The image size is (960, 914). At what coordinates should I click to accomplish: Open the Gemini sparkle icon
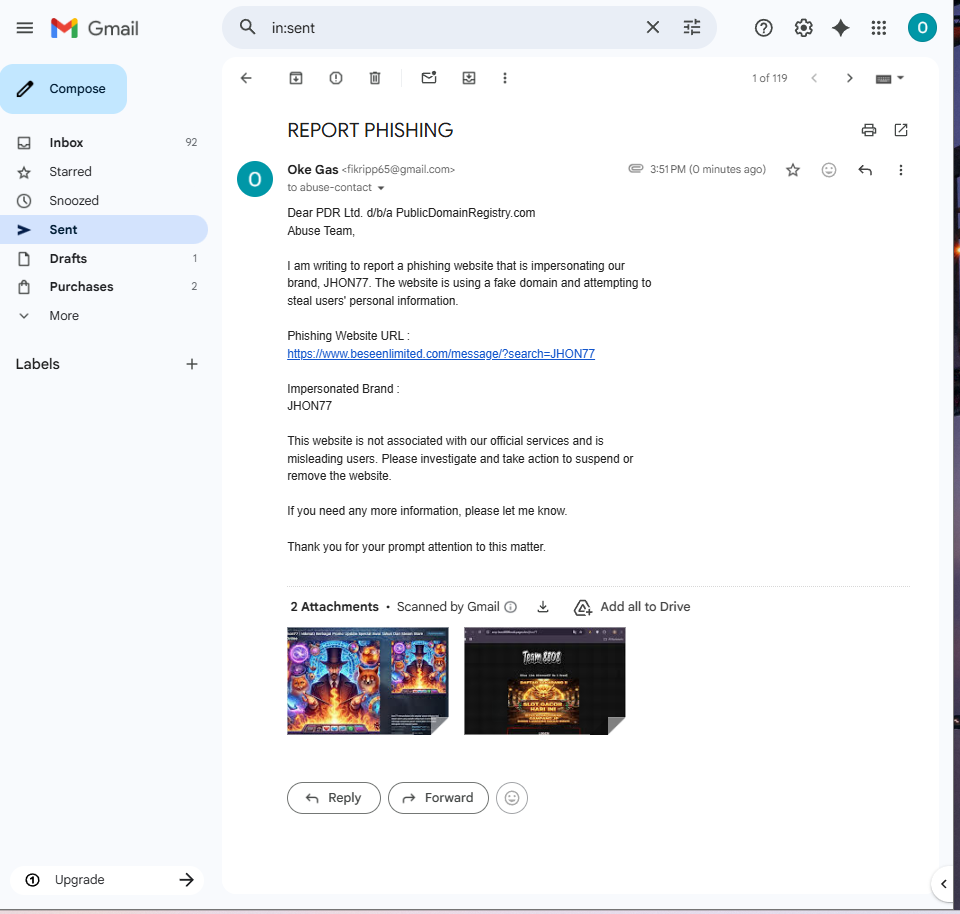[841, 28]
